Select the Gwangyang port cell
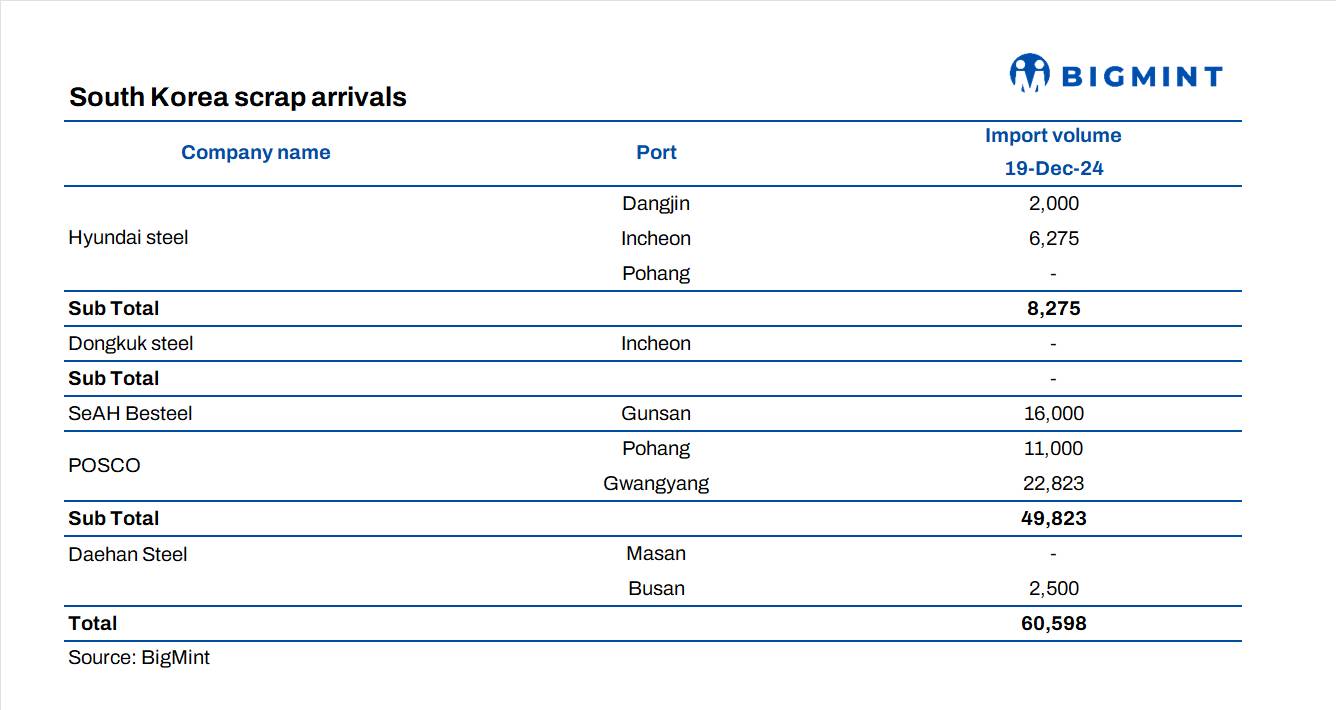The height and width of the screenshot is (710, 1336). click(x=656, y=483)
